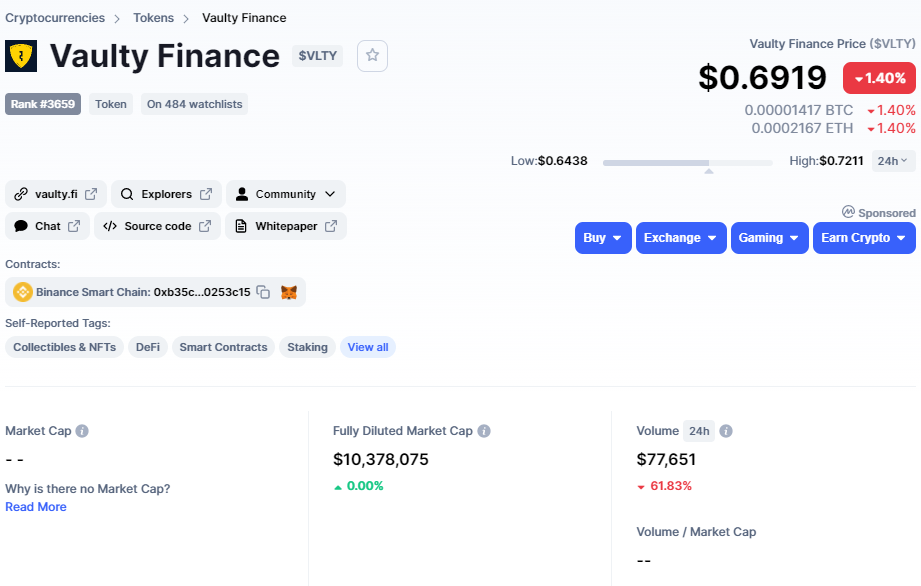Click the Token badge
Image resolution: width=921 pixels, height=586 pixels.
pos(111,104)
